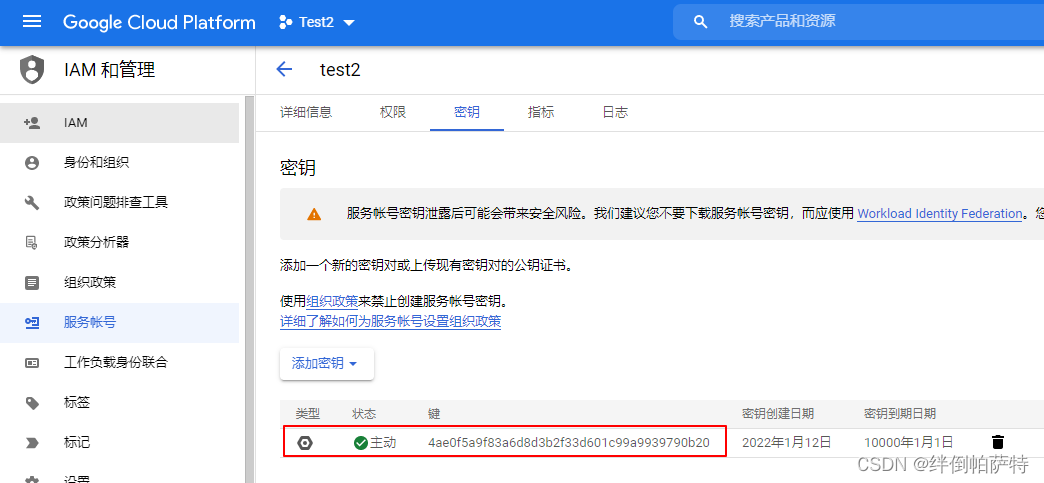Select the 密钥 tab
Screen dimensions: 1044x483
click(467, 112)
